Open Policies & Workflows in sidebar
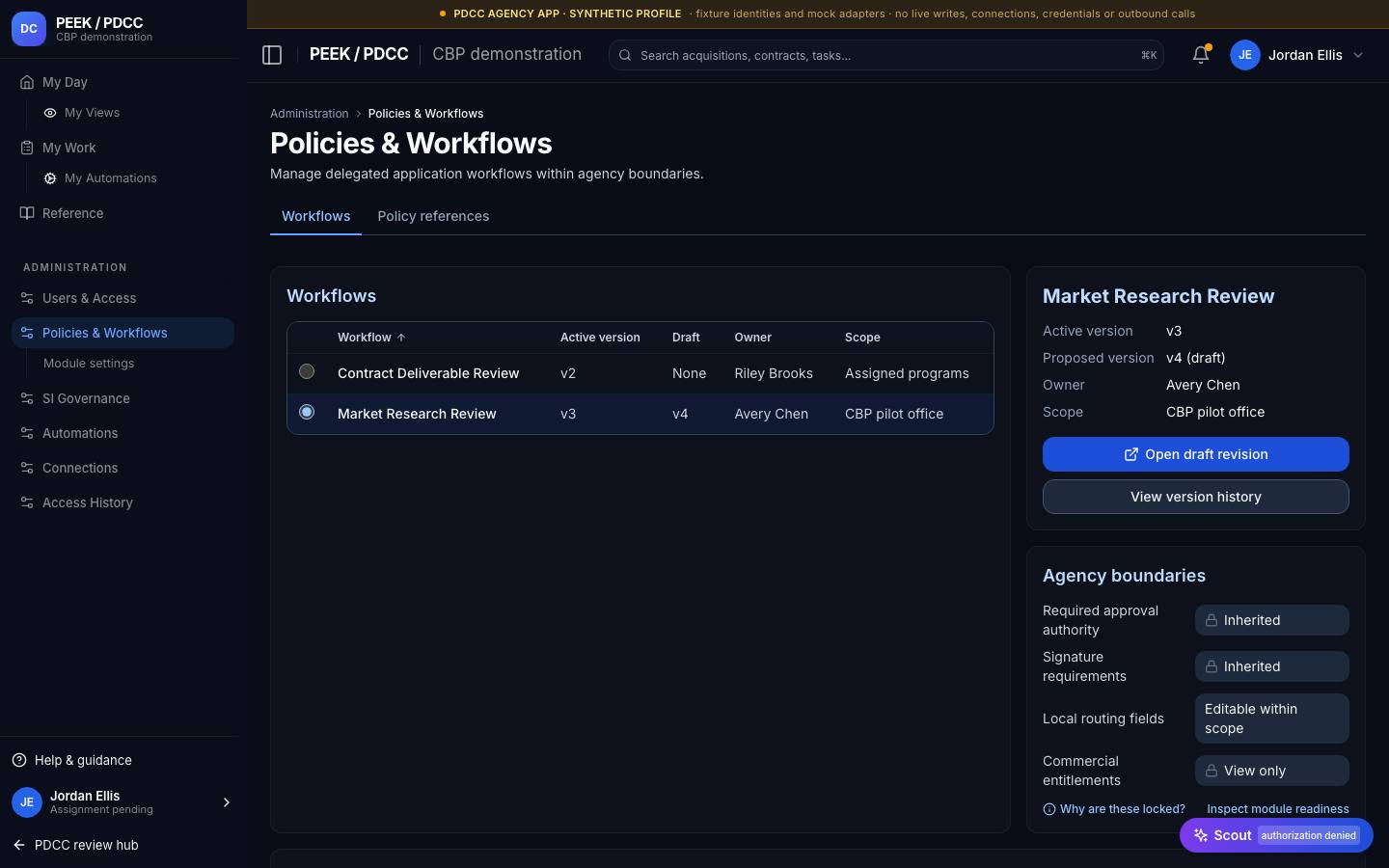The height and width of the screenshot is (868, 1389). pyautogui.click(x=123, y=333)
